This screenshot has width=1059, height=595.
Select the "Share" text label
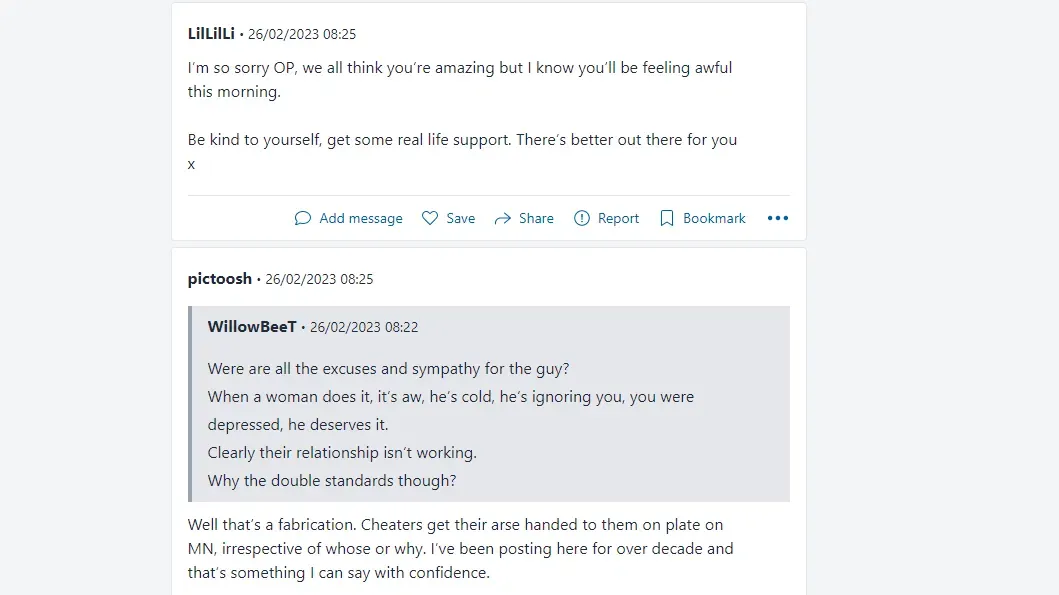coord(536,218)
